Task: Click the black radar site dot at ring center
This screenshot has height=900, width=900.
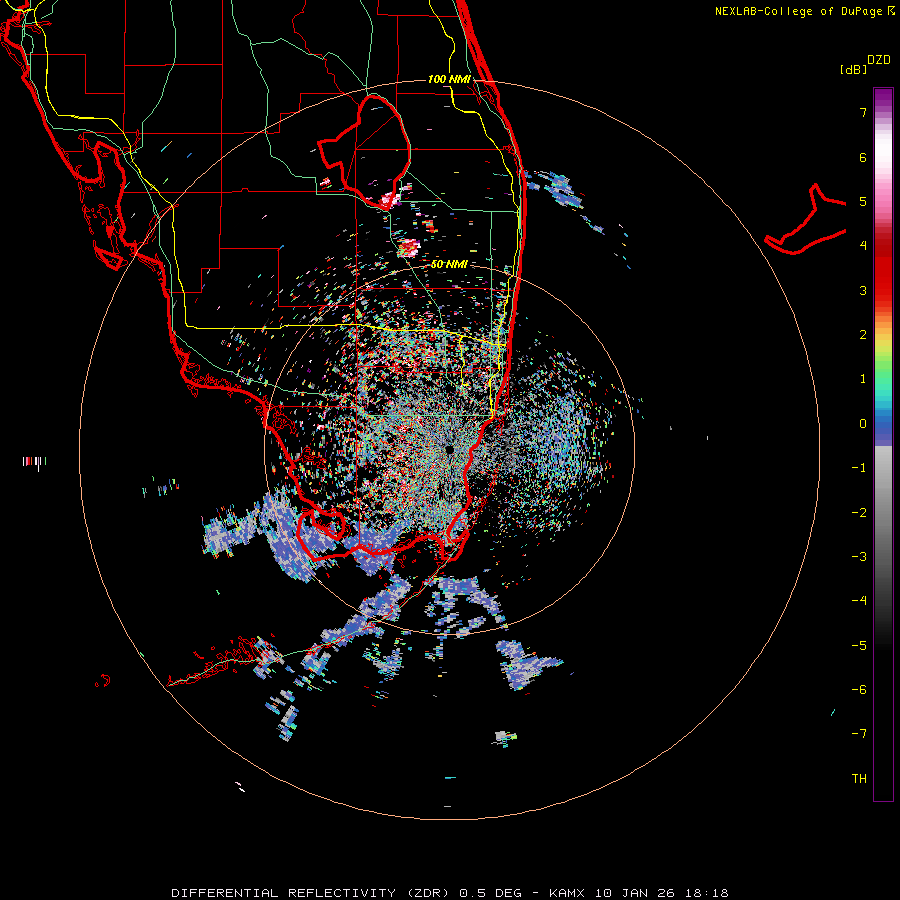Action: [449, 449]
